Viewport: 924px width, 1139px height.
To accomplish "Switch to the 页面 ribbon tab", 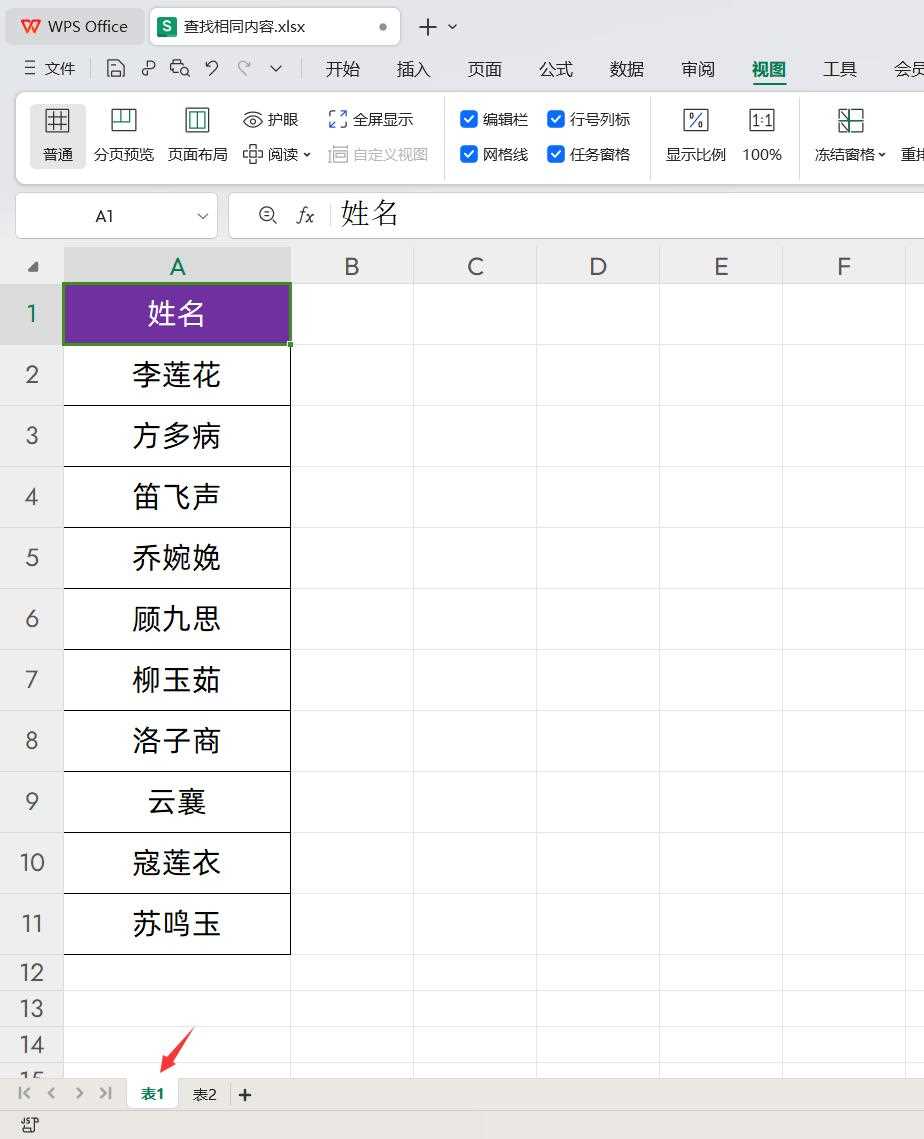I will pos(485,69).
